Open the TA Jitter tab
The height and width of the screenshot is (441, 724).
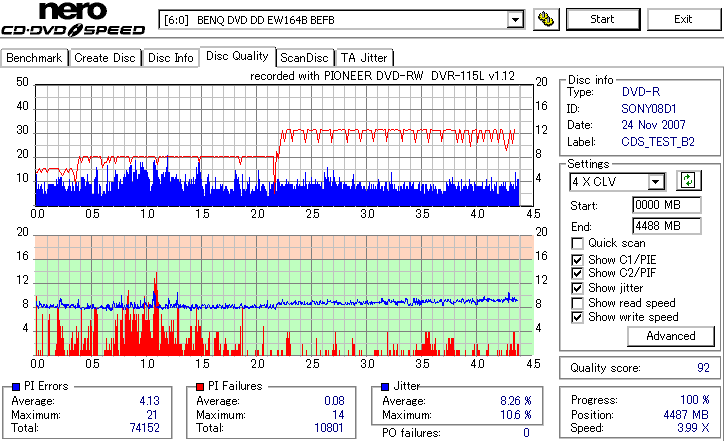click(x=364, y=58)
